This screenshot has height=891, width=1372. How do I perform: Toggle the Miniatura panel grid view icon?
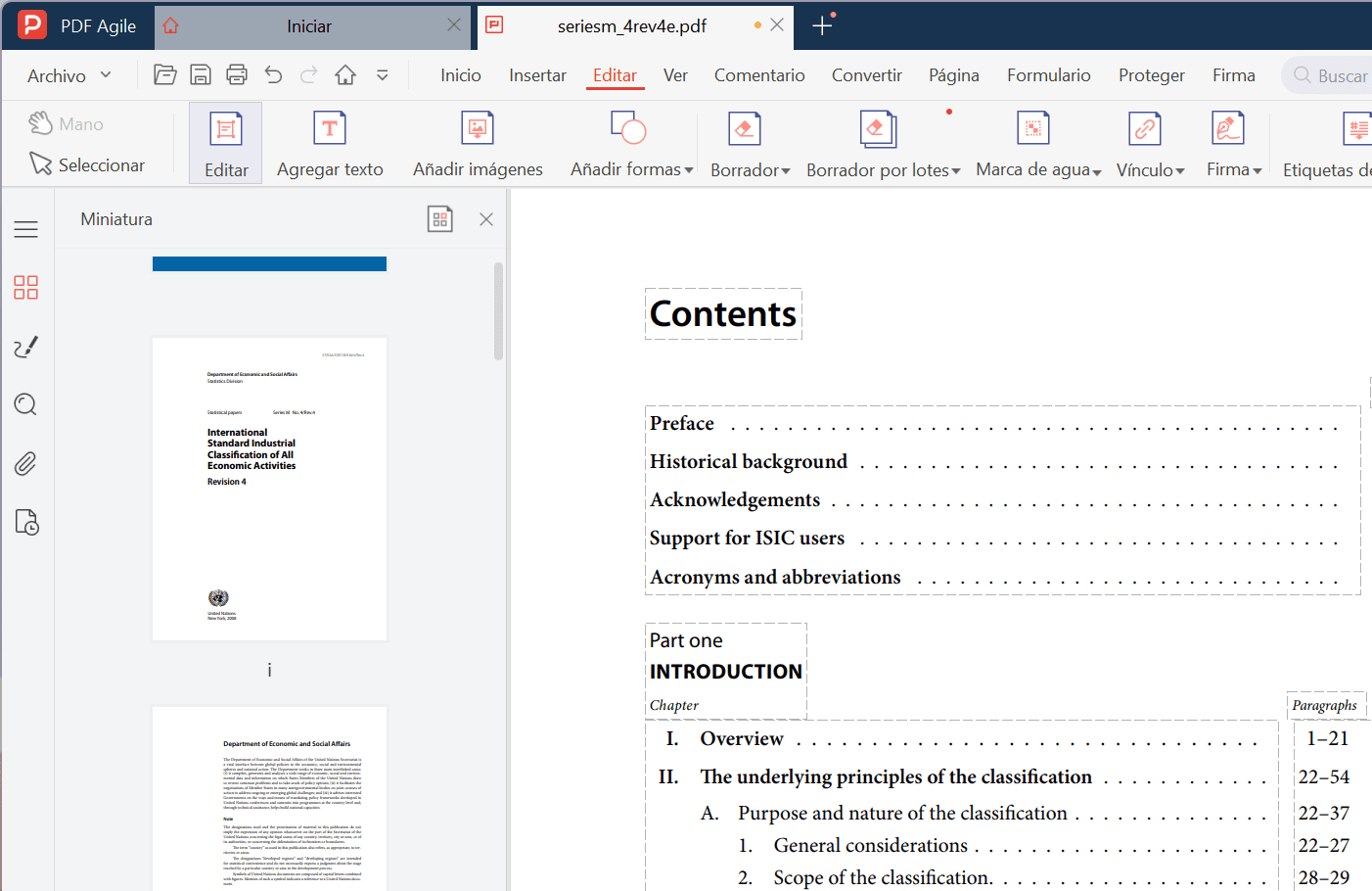click(439, 218)
